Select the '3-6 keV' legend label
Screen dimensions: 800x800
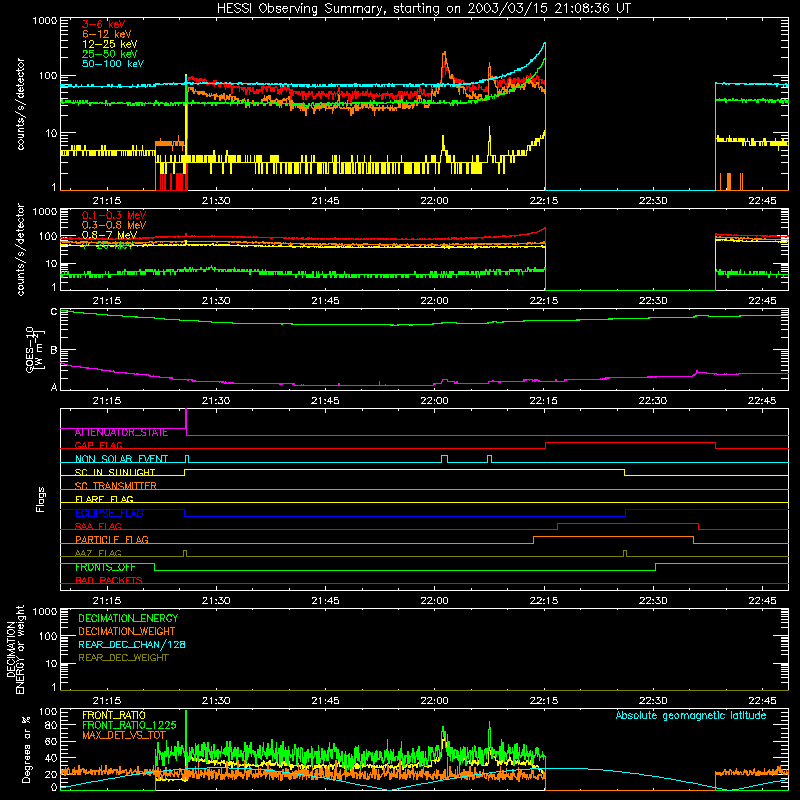click(104, 24)
